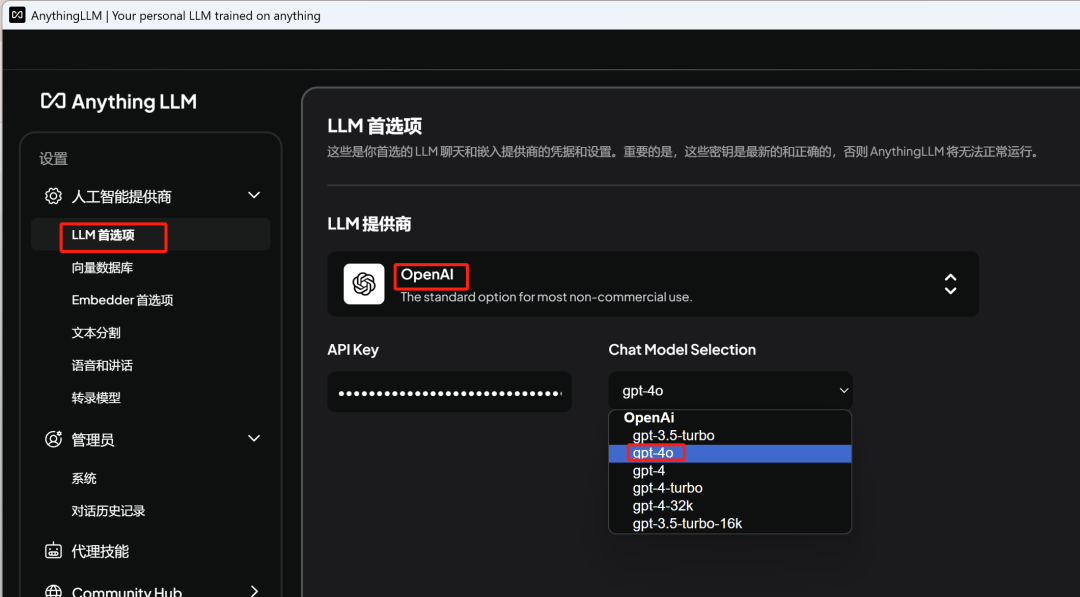Click the AnythingLLM title bar app icon
The width and height of the screenshot is (1080, 597).
17,15
